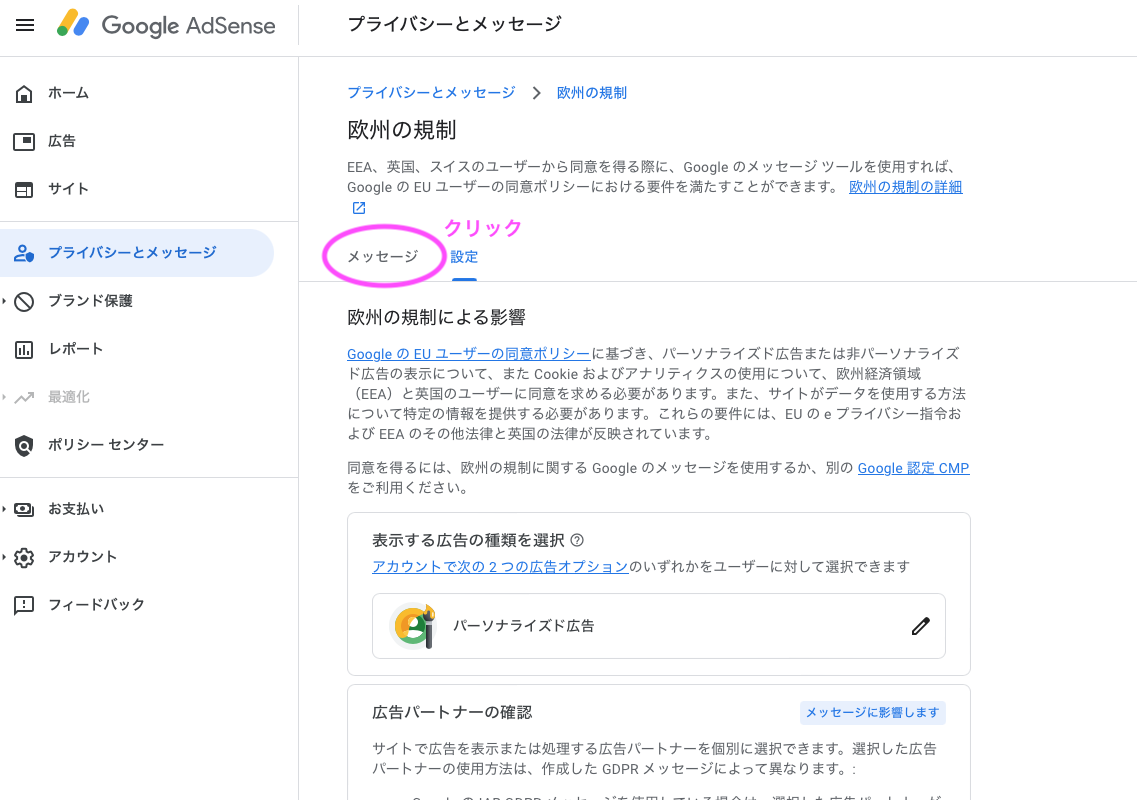Viewport: 1137px width, 800px height.
Task: Click the Ads (広告) sidebar icon
Action: pos(24,141)
